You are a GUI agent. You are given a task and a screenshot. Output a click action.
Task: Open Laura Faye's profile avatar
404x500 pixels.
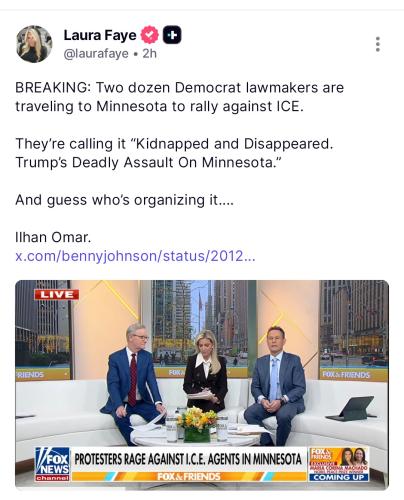pos(34,44)
